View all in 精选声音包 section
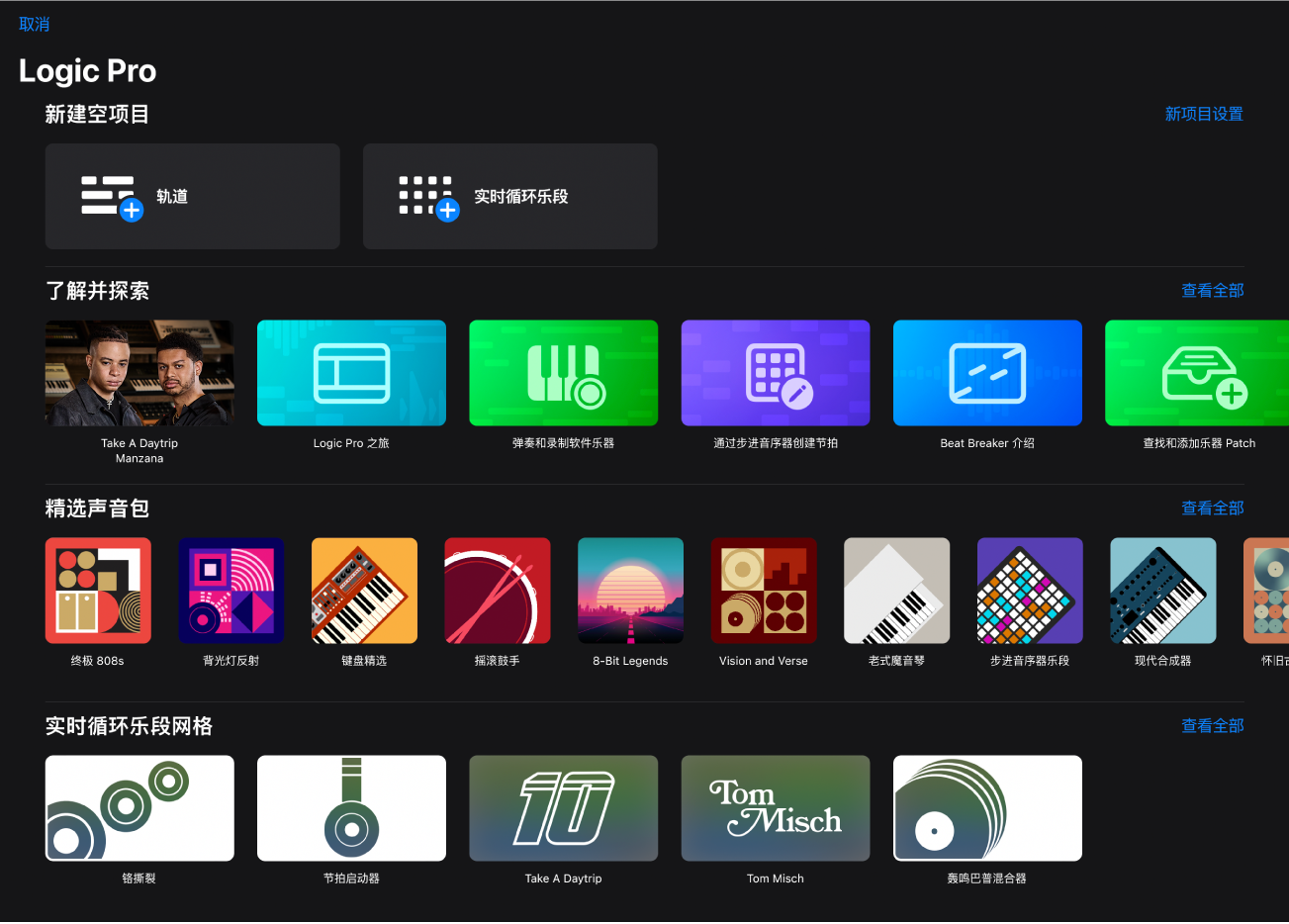 coord(1213,508)
